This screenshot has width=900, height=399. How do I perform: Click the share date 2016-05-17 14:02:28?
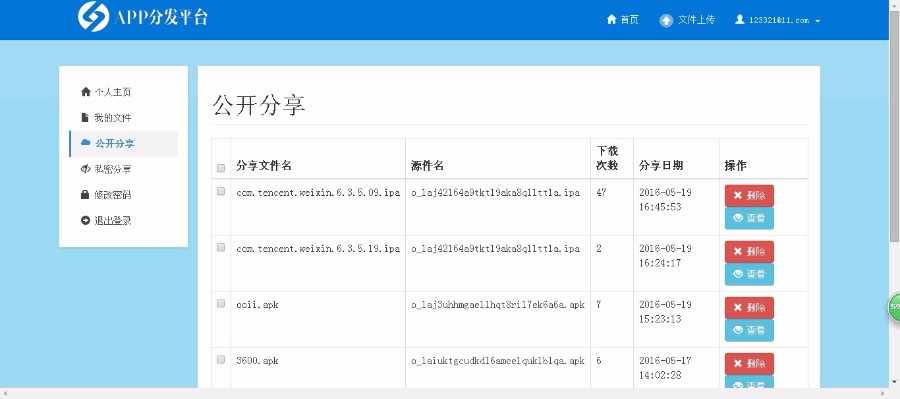point(666,368)
